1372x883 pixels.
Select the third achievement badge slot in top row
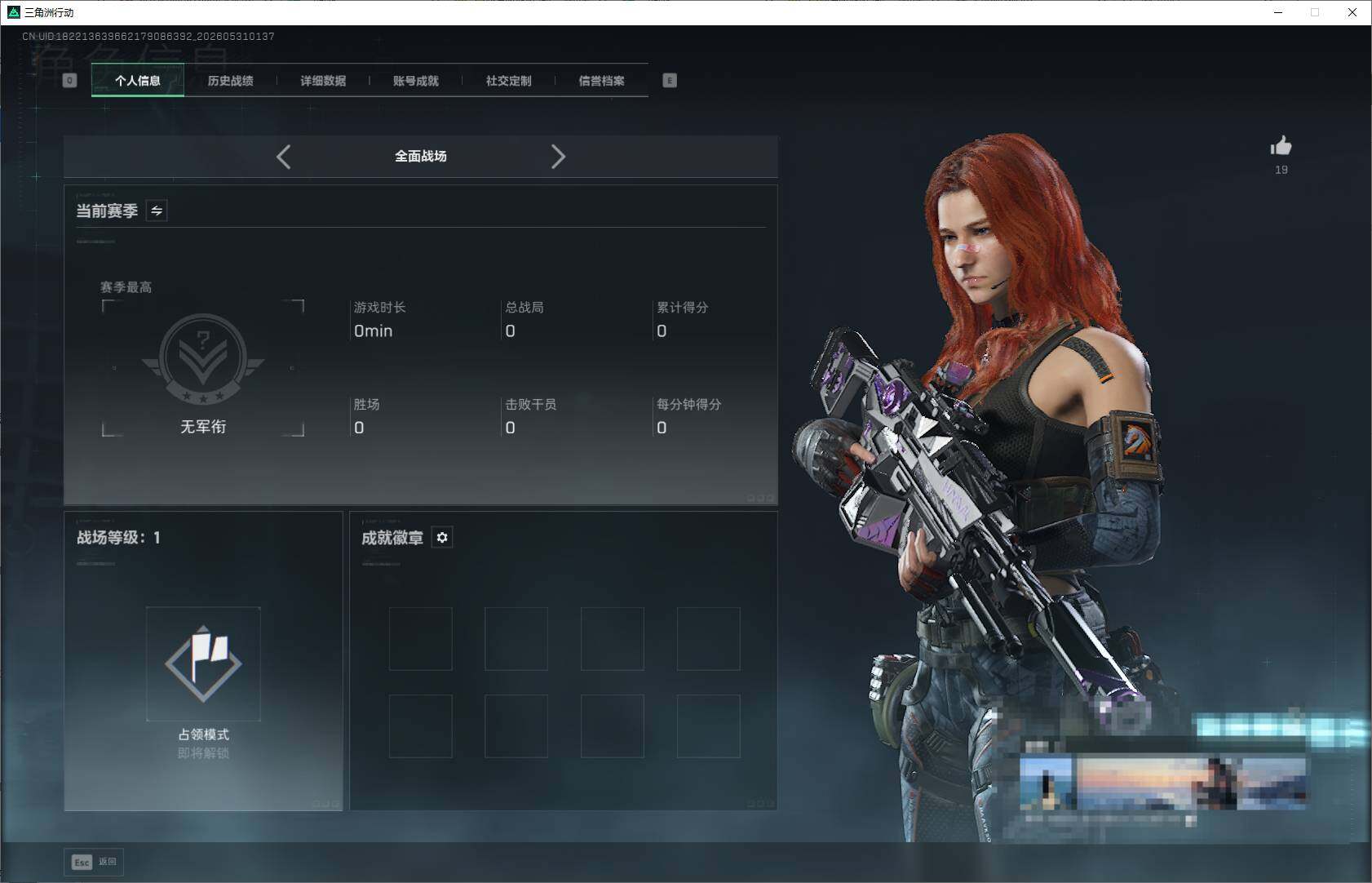(x=613, y=639)
